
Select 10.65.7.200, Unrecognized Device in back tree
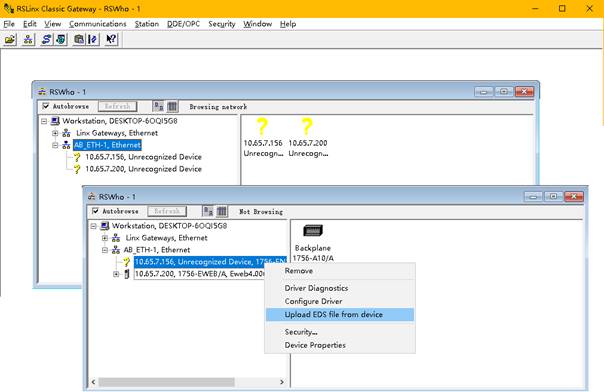tap(143, 169)
